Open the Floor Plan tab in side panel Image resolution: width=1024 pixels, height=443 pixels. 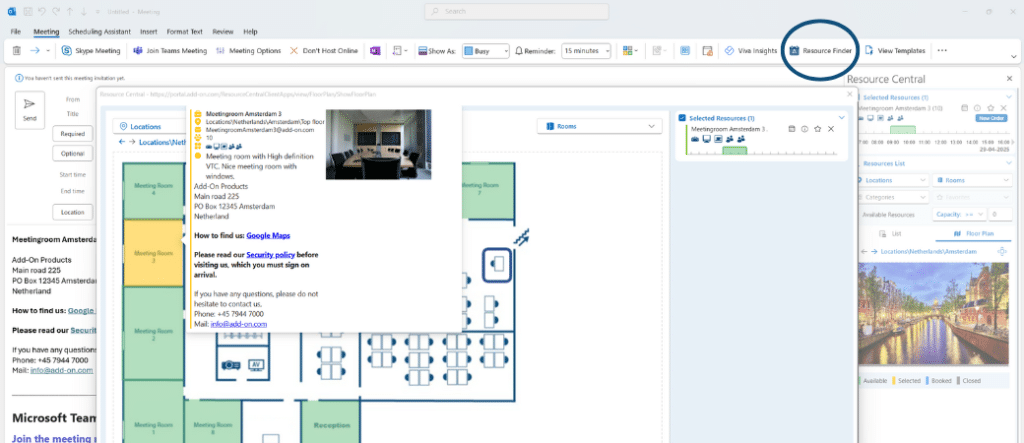point(972,234)
